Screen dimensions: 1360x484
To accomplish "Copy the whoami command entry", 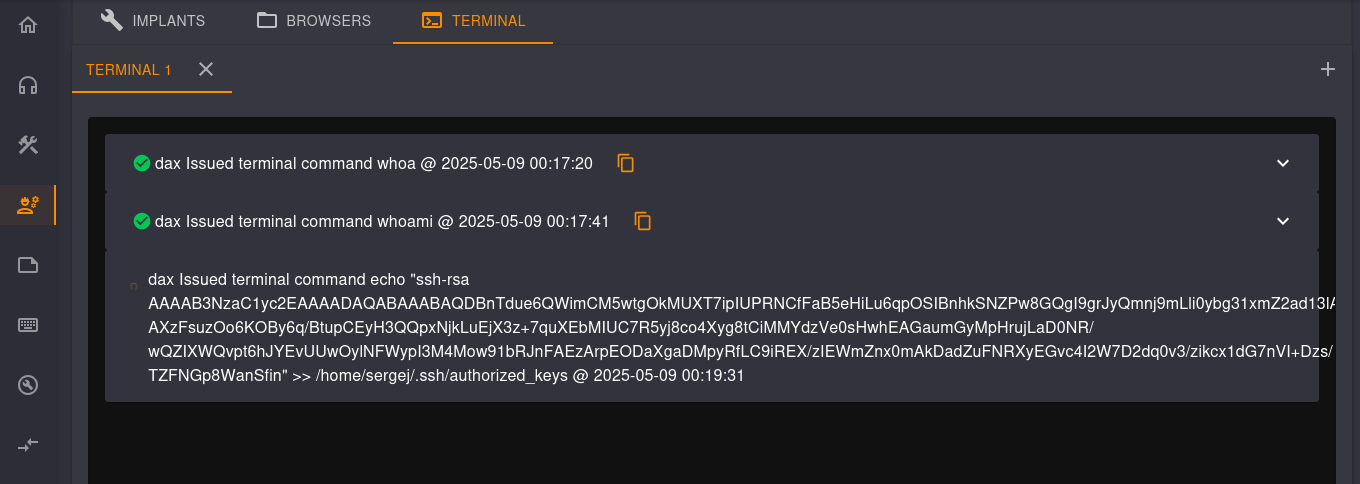I will click(643, 221).
